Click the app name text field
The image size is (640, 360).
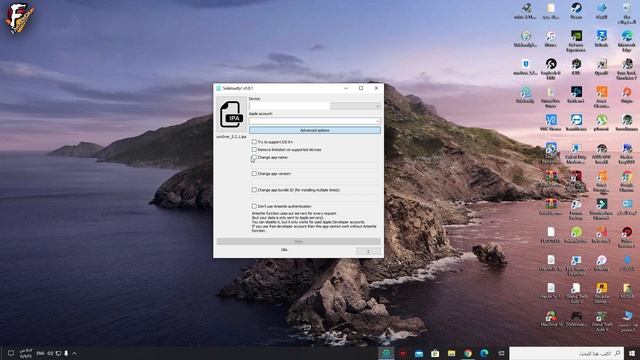pyautogui.click(x=314, y=165)
